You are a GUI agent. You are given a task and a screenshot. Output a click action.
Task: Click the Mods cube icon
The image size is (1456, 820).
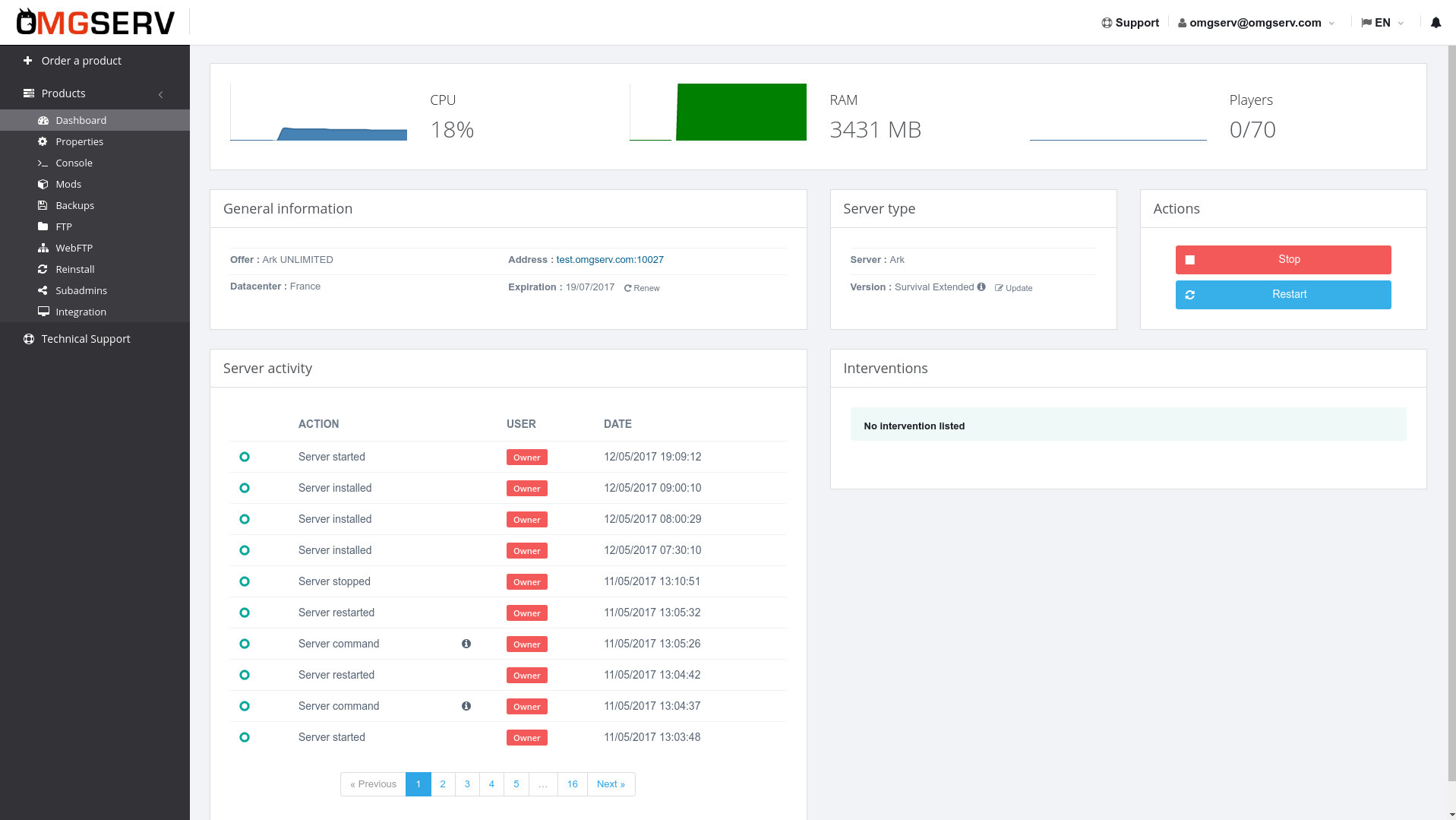coord(43,184)
